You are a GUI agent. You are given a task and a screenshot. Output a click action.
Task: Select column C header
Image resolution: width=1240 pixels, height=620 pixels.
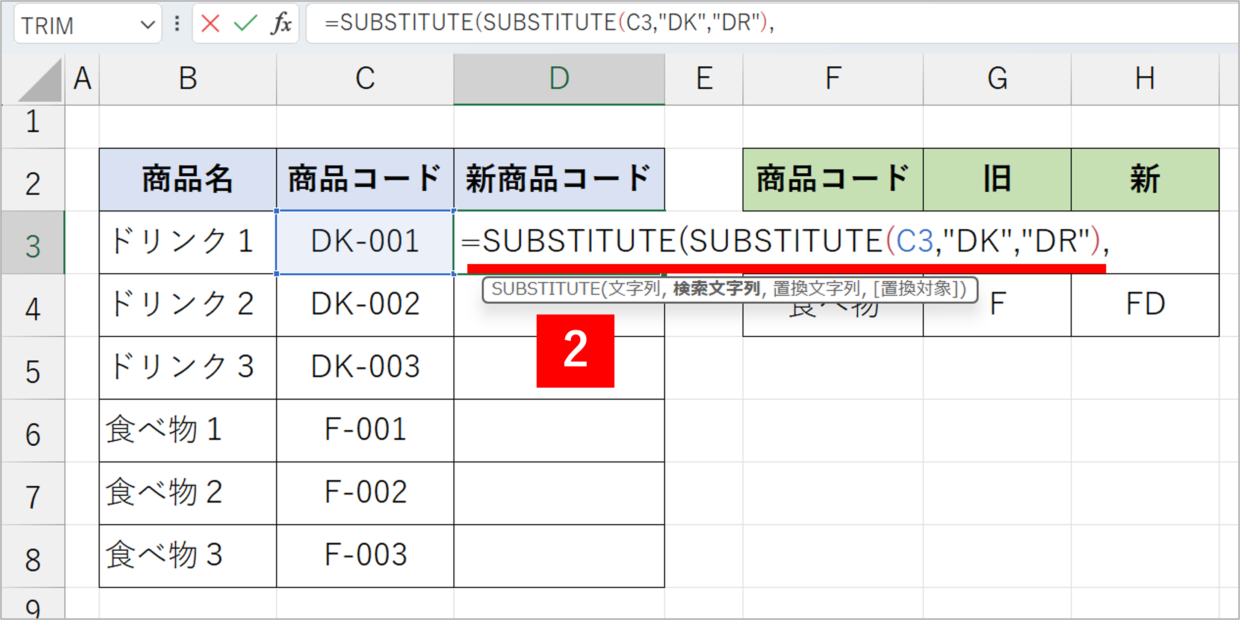tap(365, 80)
